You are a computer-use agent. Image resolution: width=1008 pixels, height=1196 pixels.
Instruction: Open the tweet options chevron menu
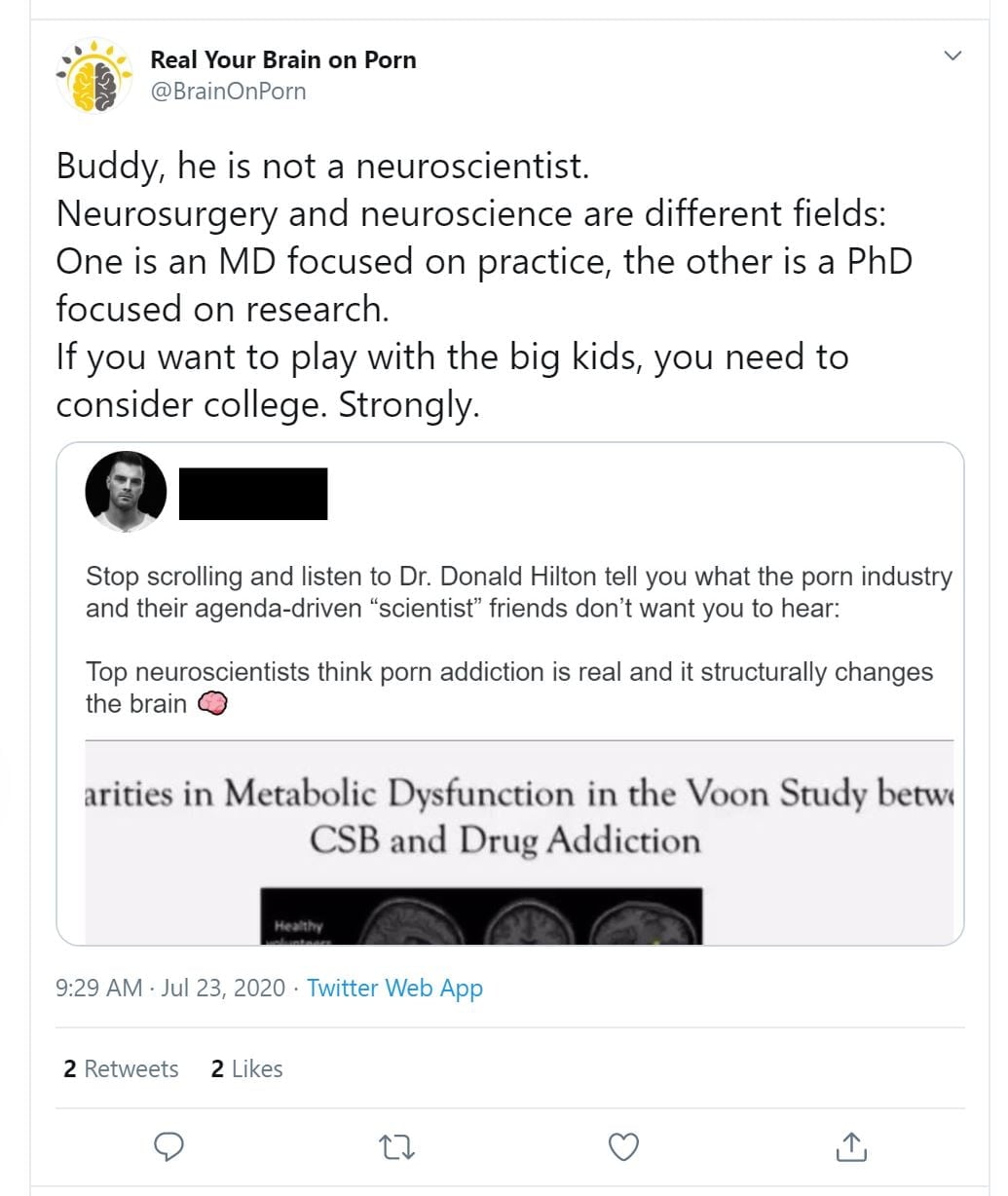[x=953, y=56]
